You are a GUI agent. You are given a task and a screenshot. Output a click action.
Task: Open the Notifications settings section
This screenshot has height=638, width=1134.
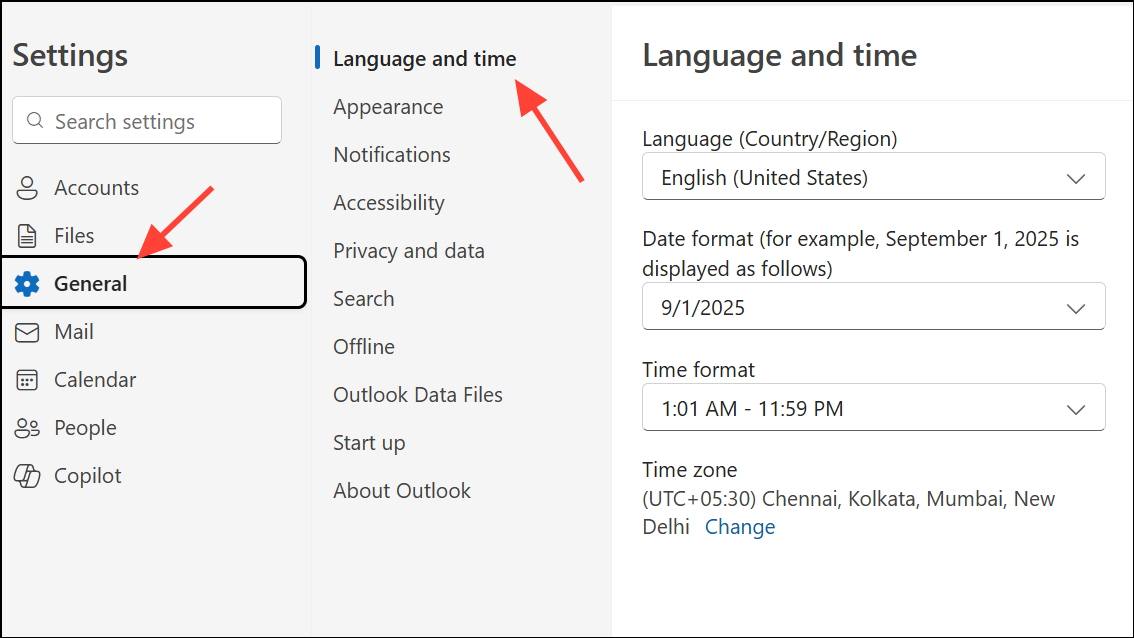[x=392, y=155]
